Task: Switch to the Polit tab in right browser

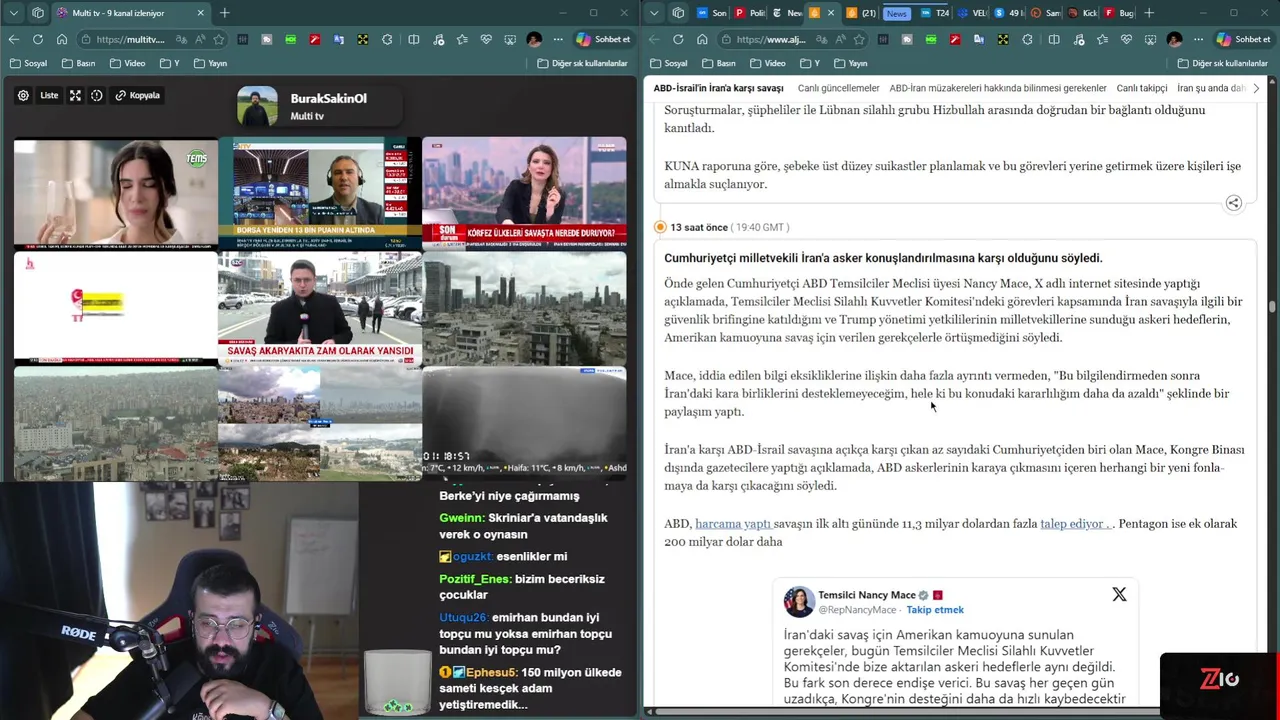Action: click(x=749, y=13)
